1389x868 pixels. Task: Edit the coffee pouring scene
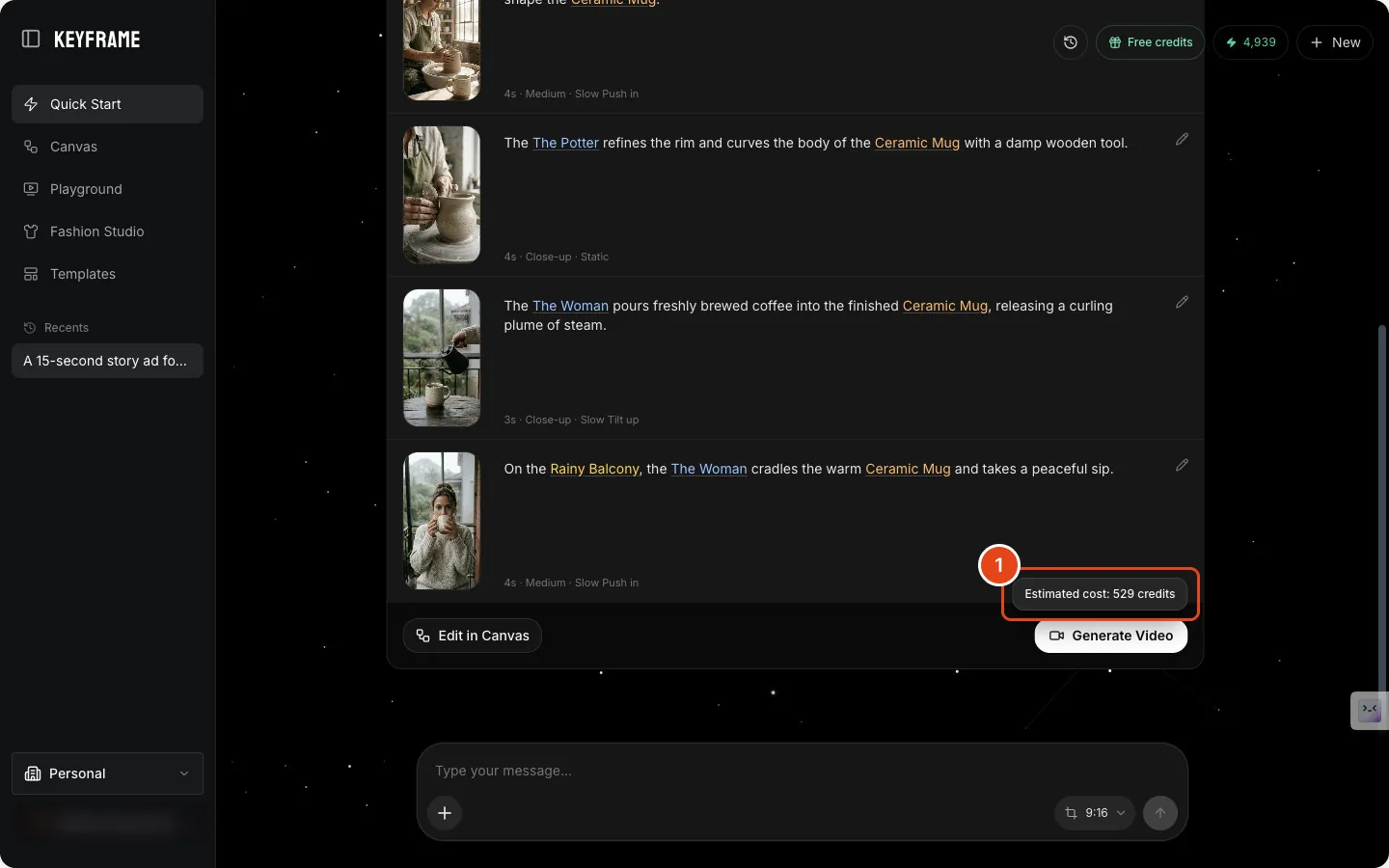point(1182,303)
